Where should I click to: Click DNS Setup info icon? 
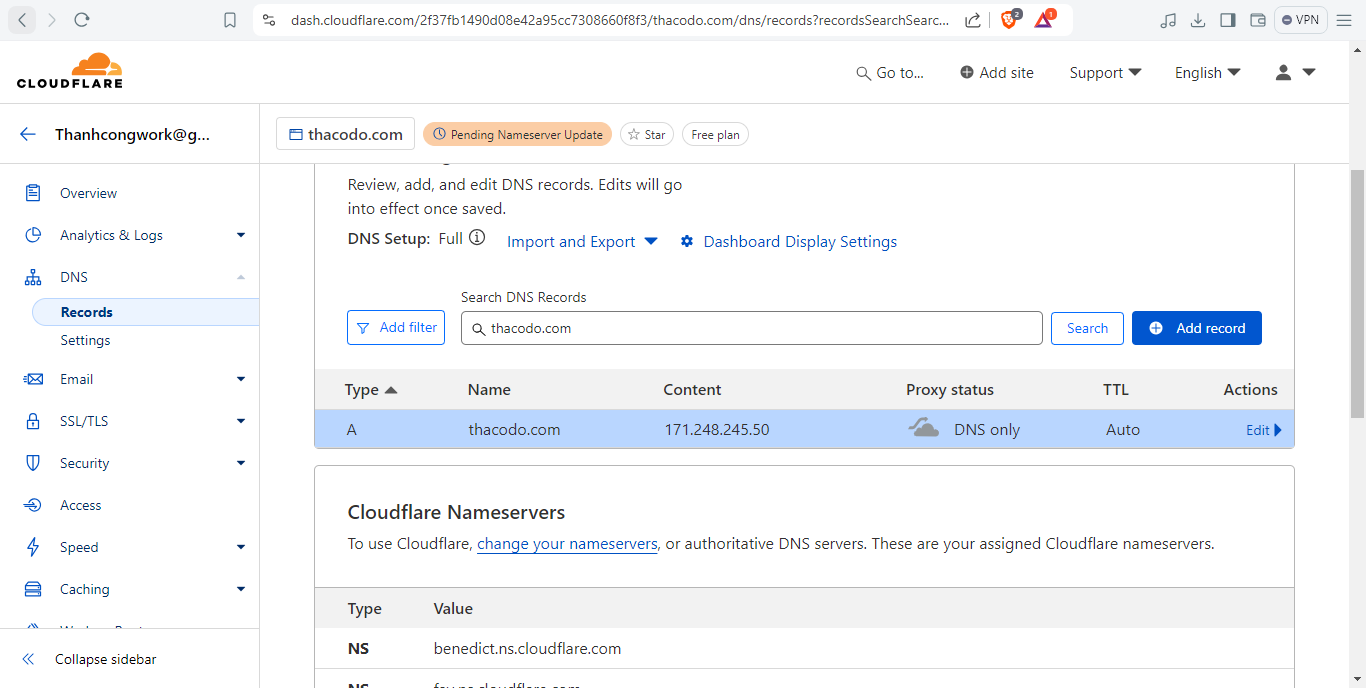(477, 238)
